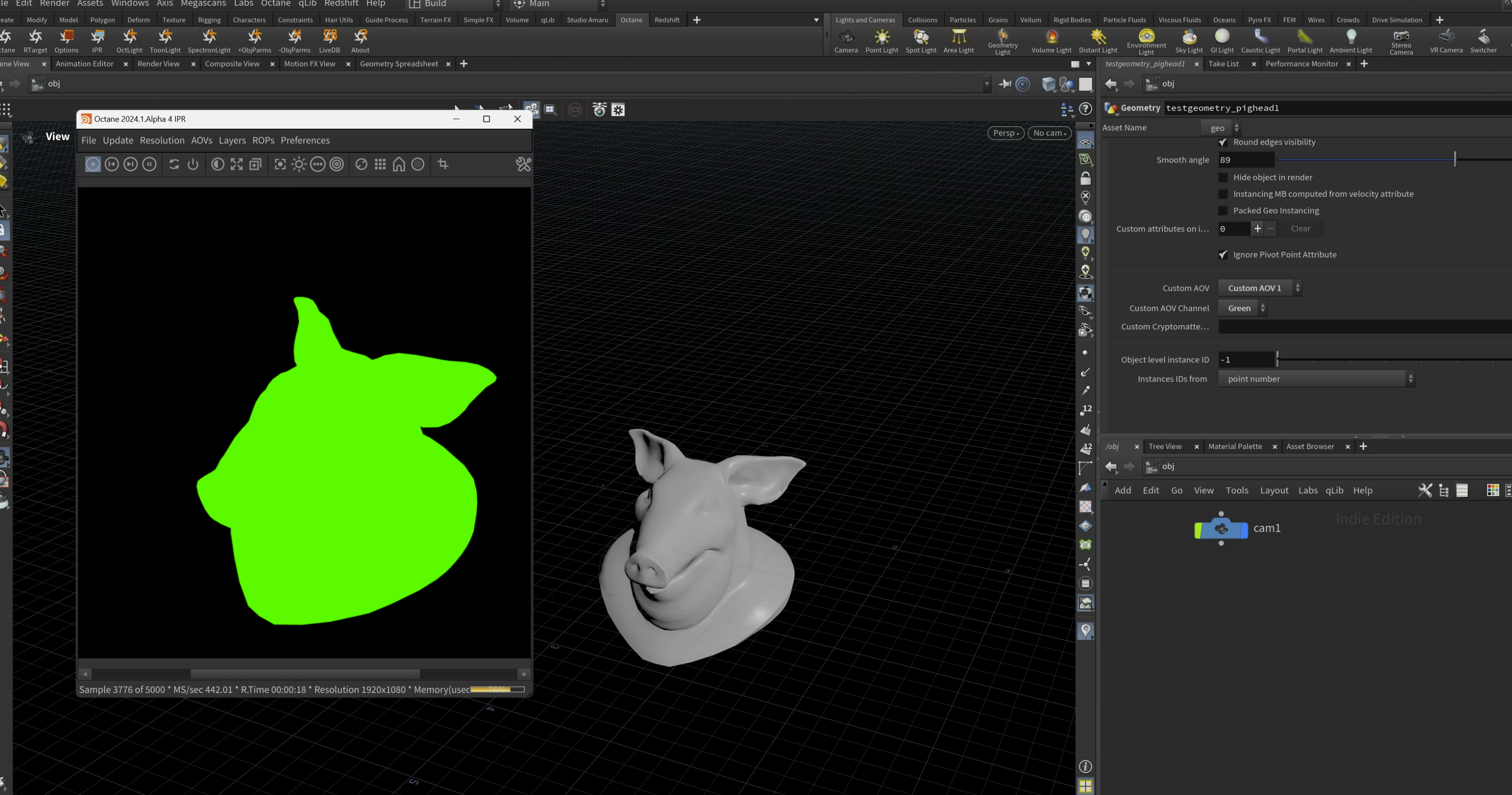The height and width of the screenshot is (795, 1512).
Task: Click the Environment Light shelf tool
Action: click(1146, 41)
